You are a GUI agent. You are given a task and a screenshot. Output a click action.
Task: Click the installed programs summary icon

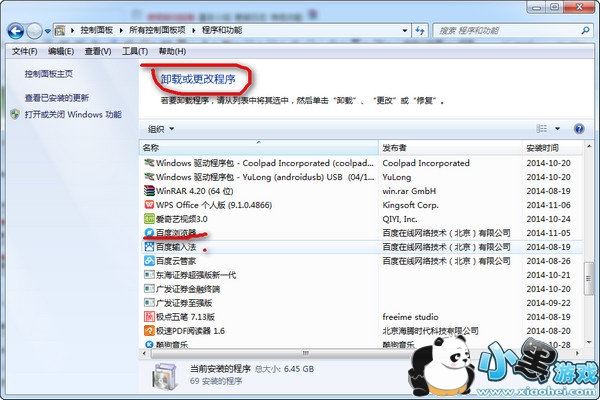pyautogui.click(x=165, y=376)
